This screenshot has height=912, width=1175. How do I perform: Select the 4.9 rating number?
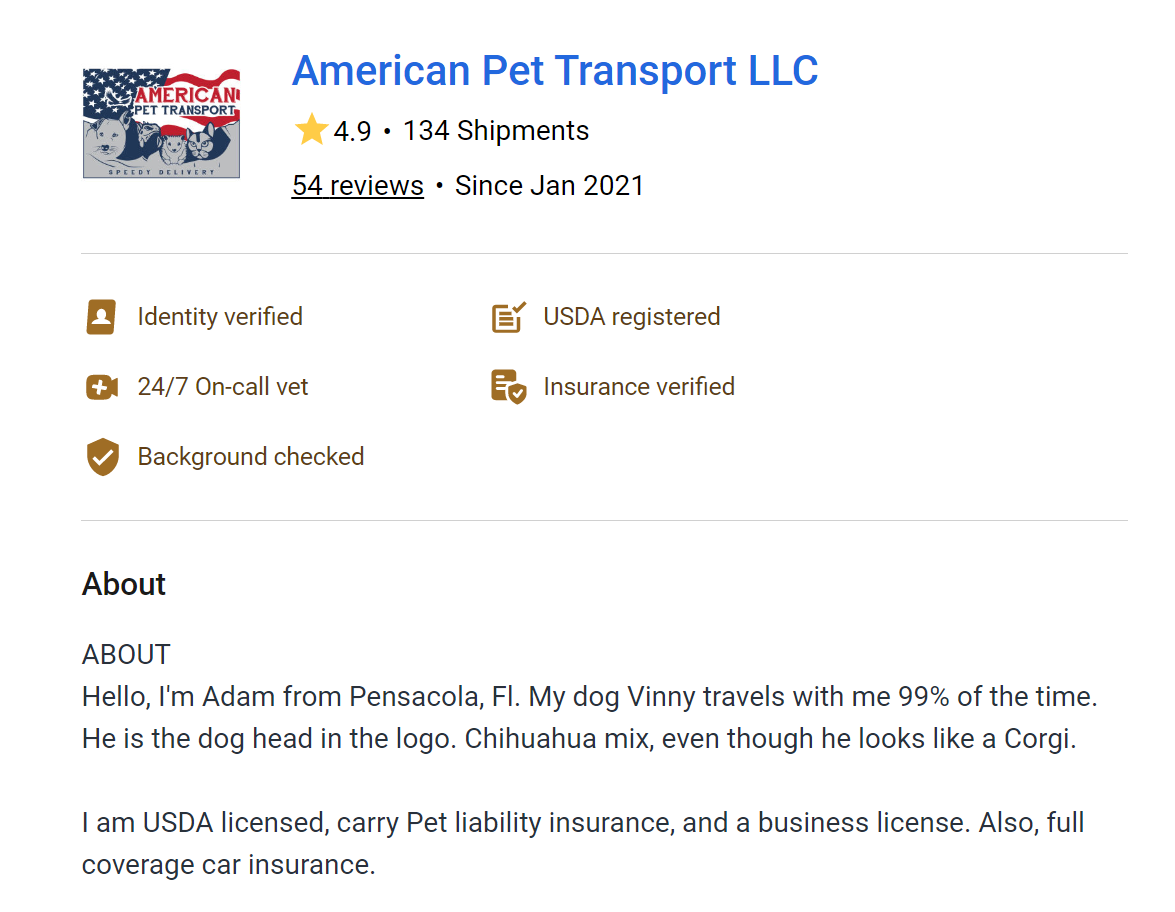tap(352, 131)
